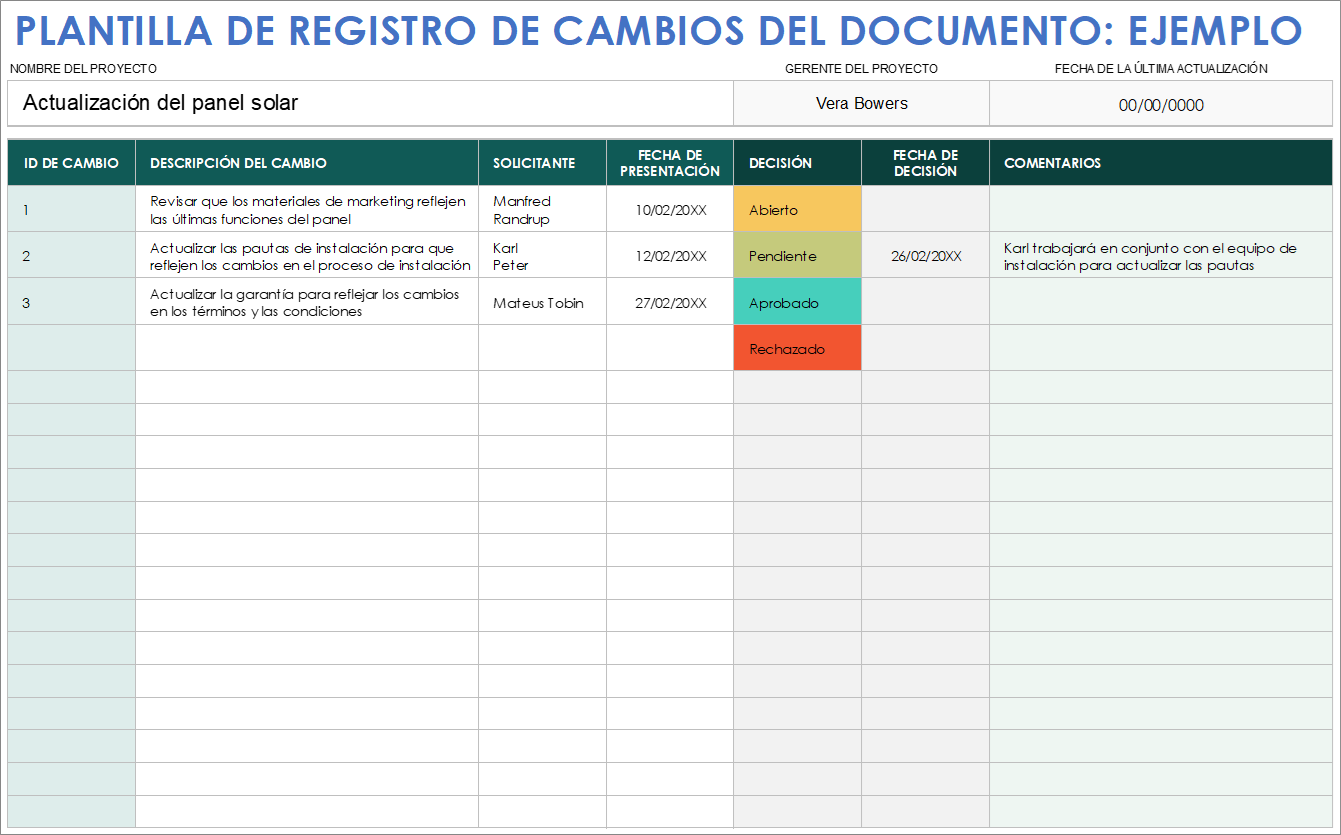Select description 'Revisar que los materiales de marketing...'
This screenshot has width=1341, height=835.
pos(307,210)
